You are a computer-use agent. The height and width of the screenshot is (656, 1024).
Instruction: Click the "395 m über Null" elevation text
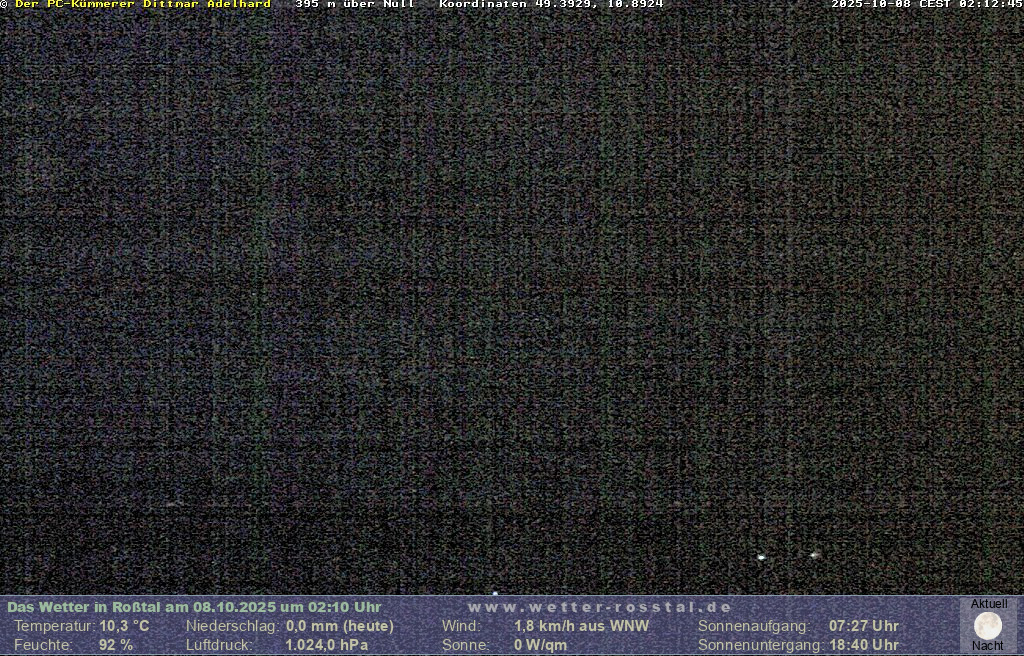[x=354, y=4]
